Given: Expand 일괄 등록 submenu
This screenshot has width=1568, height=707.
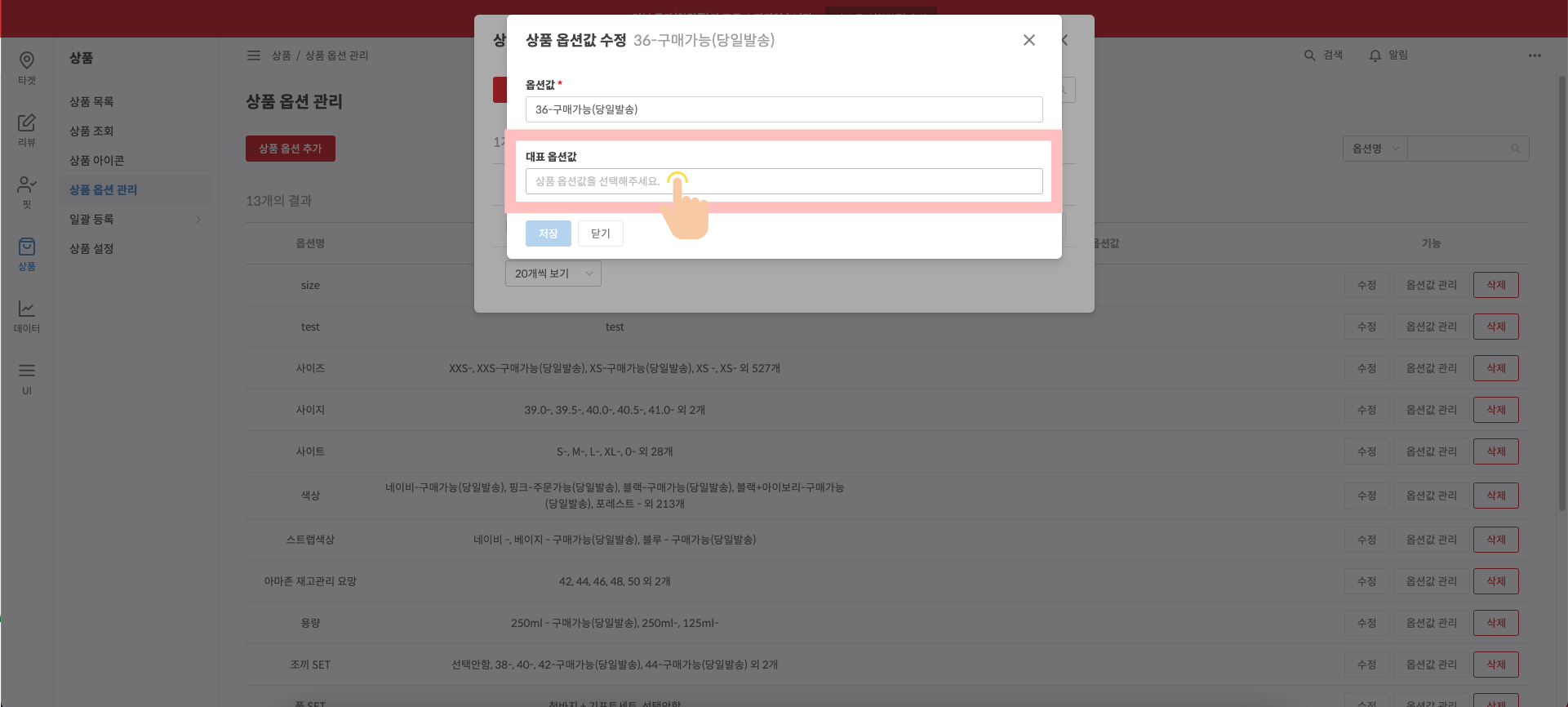Looking at the screenshot, I should click(135, 219).
